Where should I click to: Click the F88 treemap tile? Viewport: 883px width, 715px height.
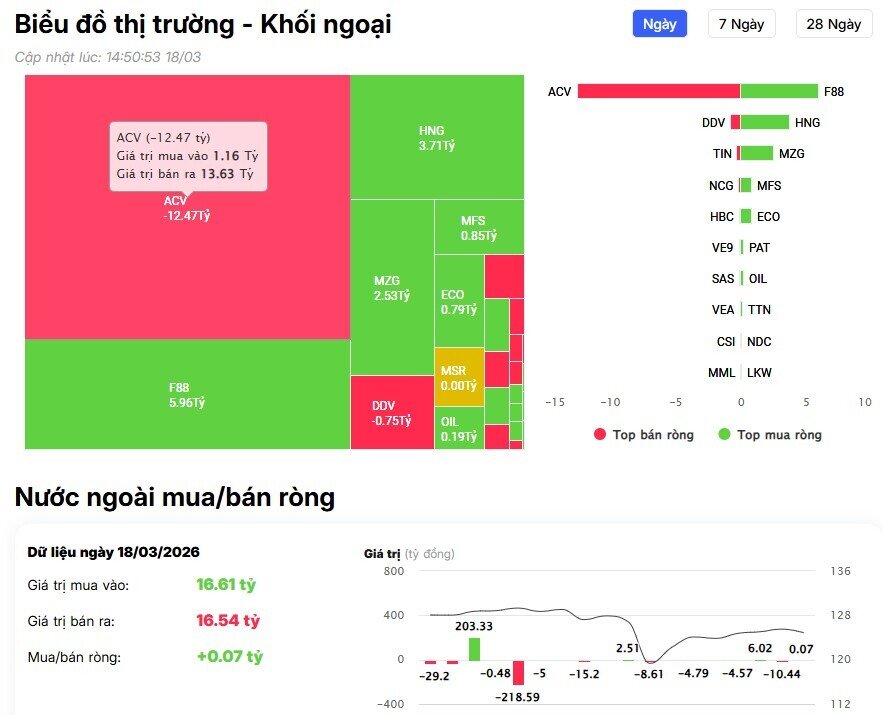coord(187,394)
